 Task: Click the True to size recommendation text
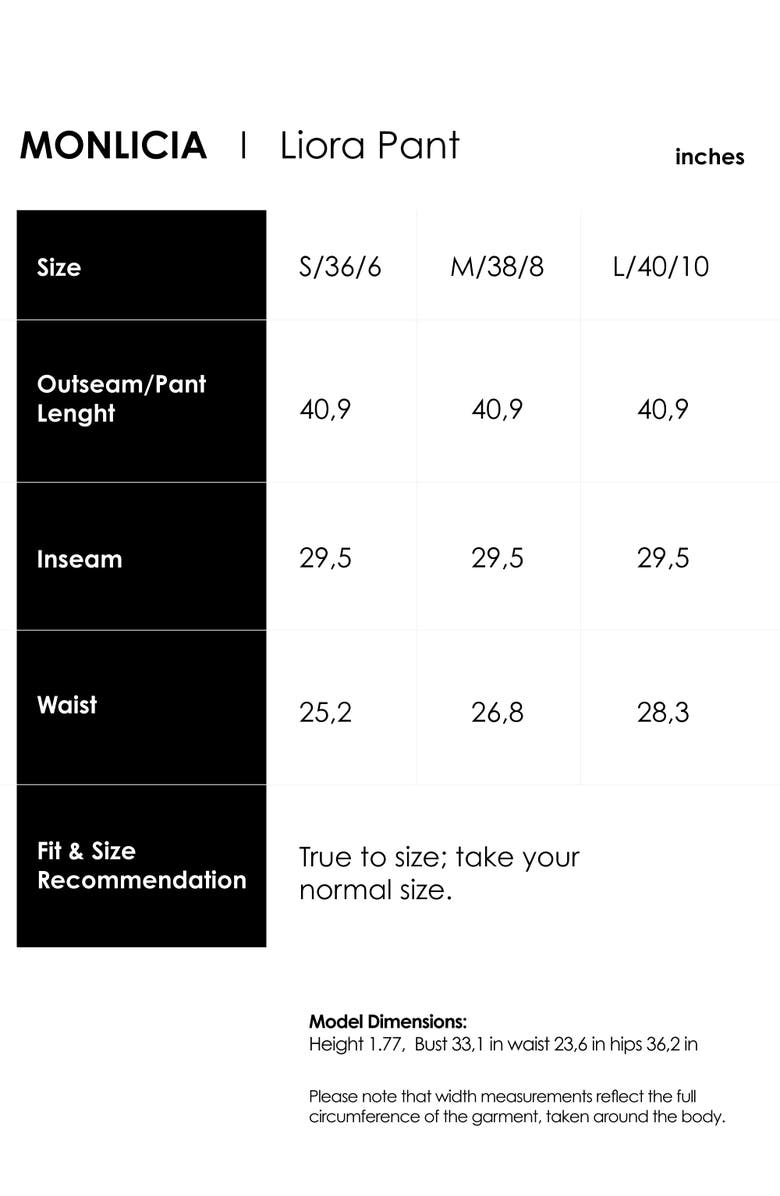(x=439, y=873)
